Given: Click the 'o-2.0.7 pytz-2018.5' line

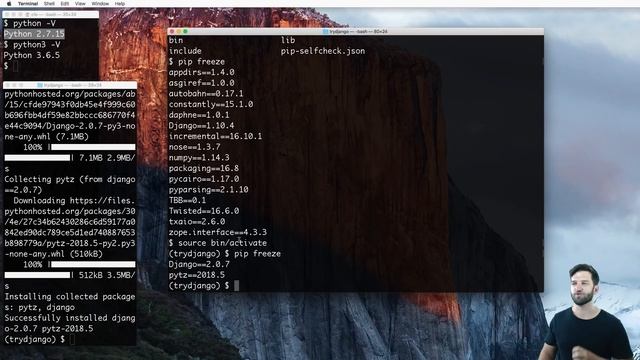Looking at the screenshot, I should (x=49, y=329).
